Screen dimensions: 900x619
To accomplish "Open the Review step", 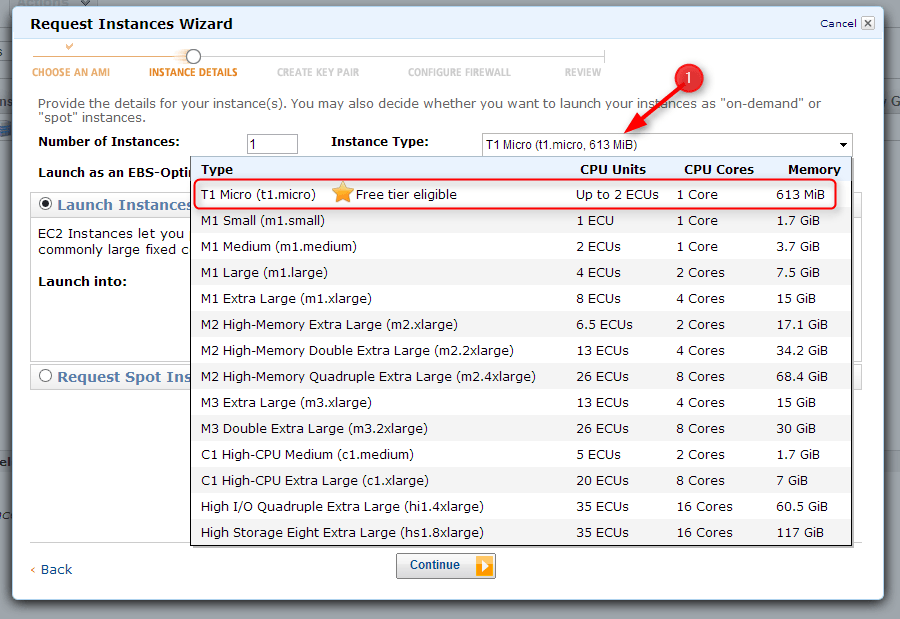I will (583, 72).
